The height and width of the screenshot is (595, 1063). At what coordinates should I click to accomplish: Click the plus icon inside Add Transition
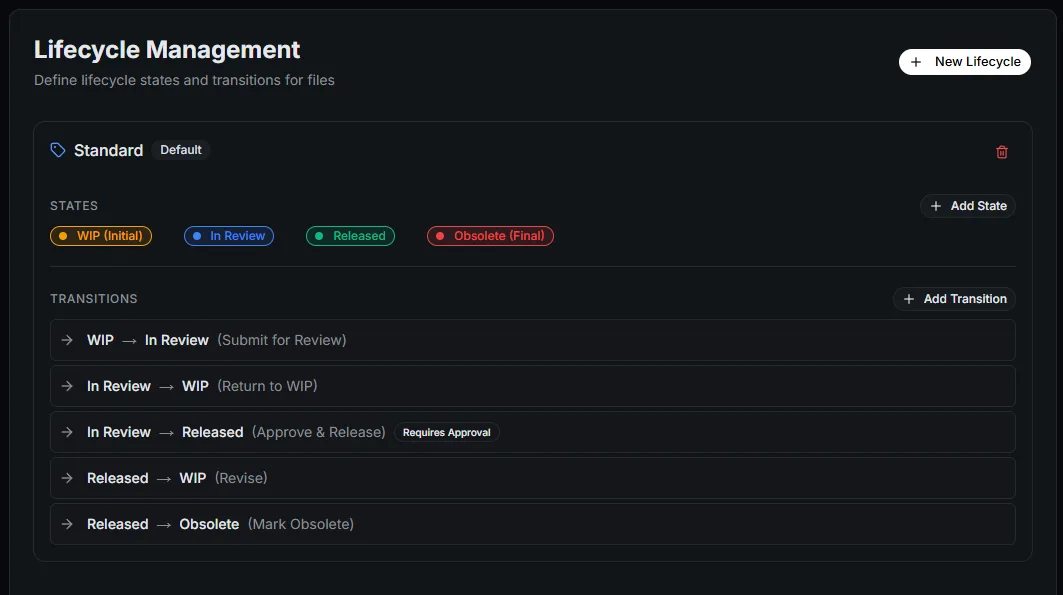[909, 299]
